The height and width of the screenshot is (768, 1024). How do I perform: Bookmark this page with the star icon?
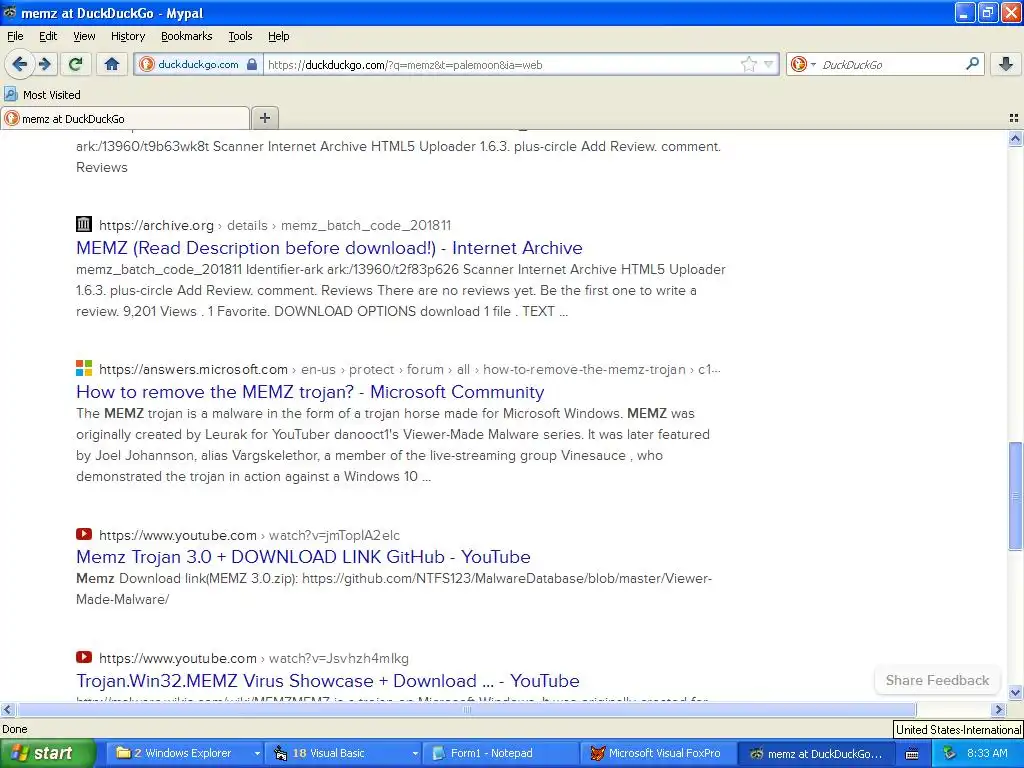748,65
